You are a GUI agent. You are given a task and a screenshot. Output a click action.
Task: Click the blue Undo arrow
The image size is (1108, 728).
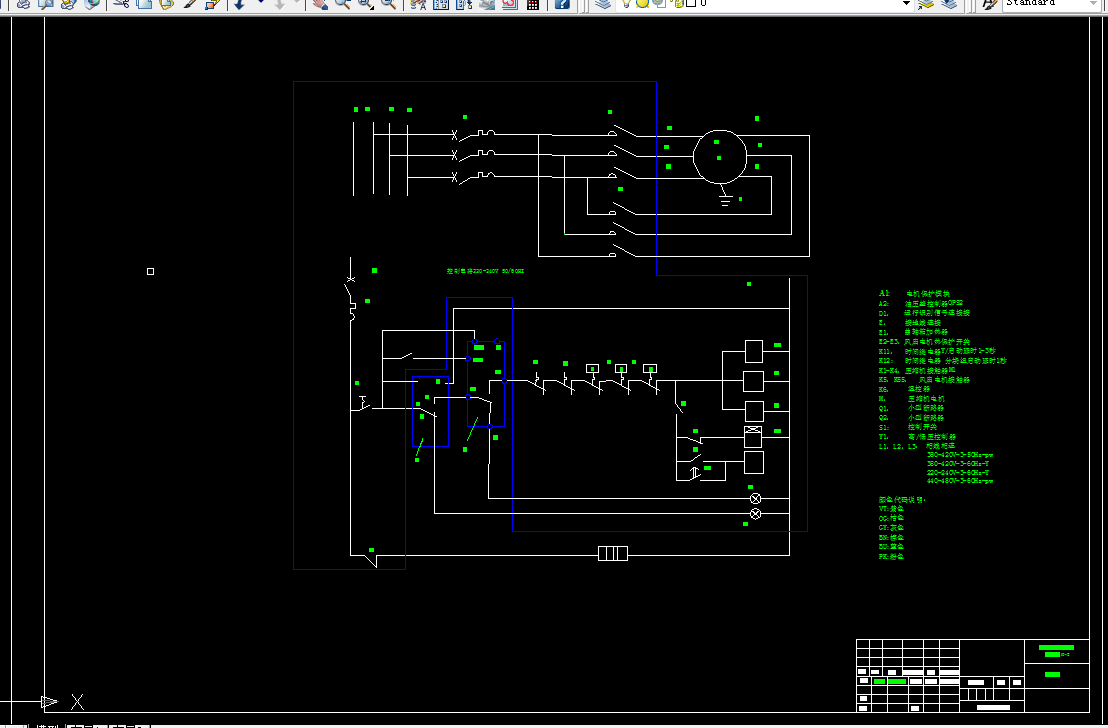239,4
